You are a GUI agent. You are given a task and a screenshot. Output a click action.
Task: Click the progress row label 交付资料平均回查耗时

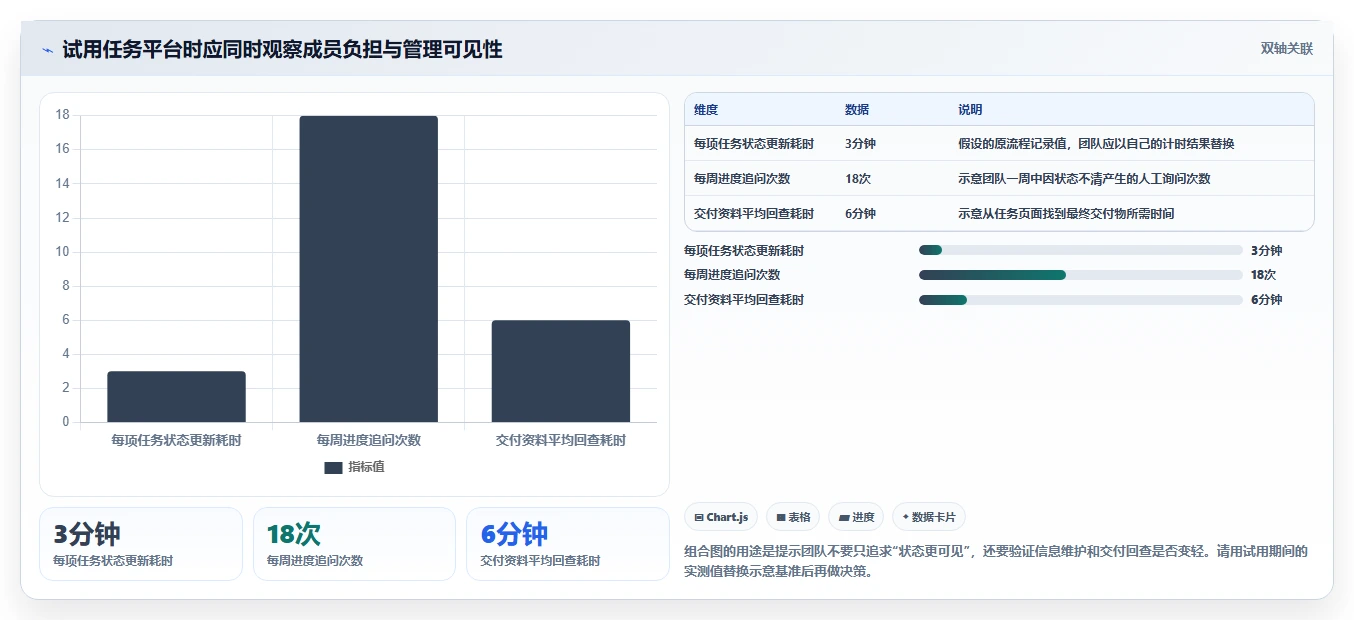click(x=744, y=300)
